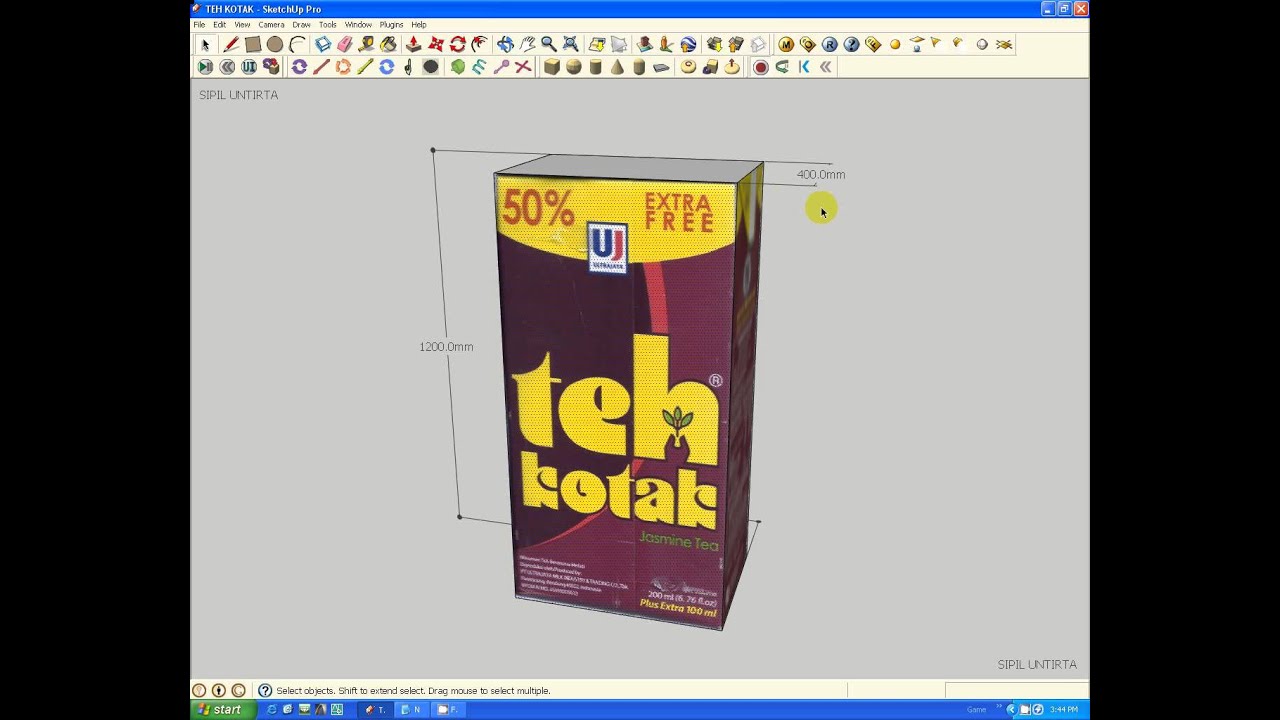Click the green play animation icon
The height and width of the screenshot is (720, 1280).
[205, 67]
